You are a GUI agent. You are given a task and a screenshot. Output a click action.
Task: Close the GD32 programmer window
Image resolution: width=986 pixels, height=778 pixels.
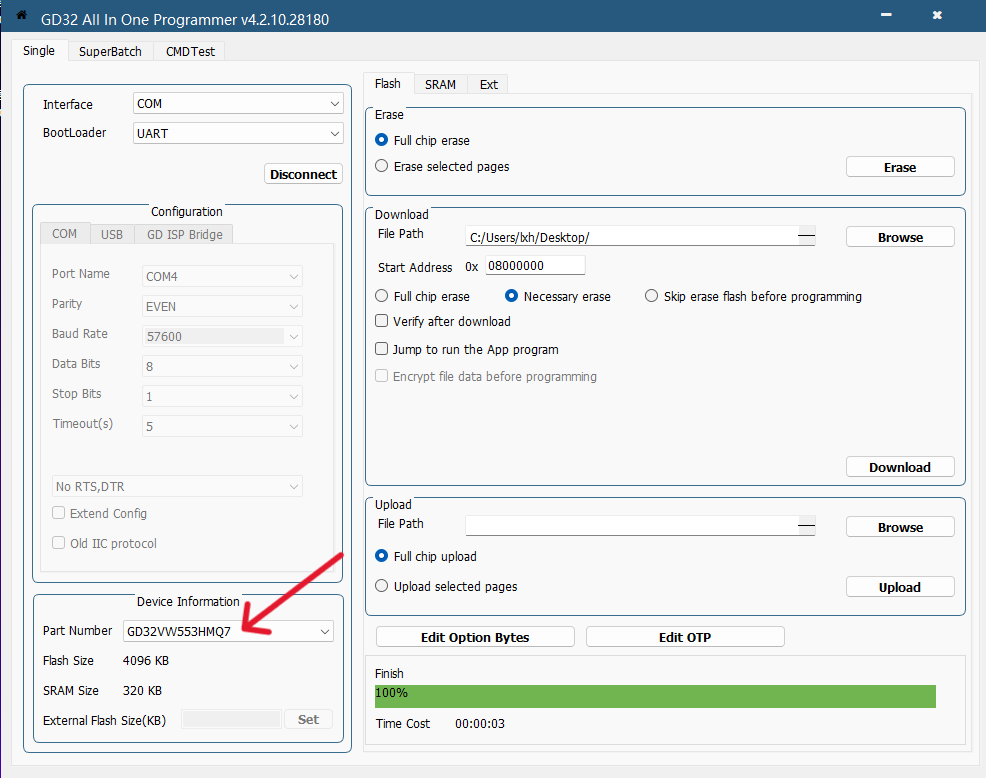point(937,16)
